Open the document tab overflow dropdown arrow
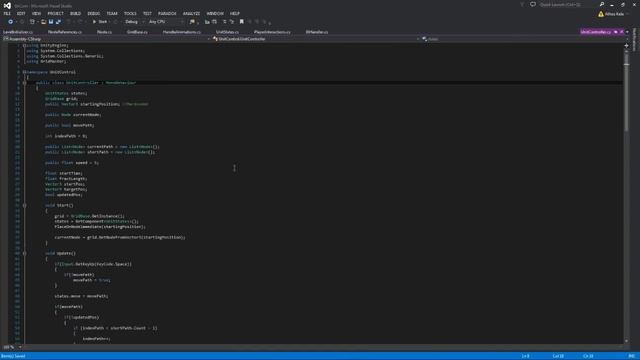This screenshot has width=640, height=360. [628, 32]
